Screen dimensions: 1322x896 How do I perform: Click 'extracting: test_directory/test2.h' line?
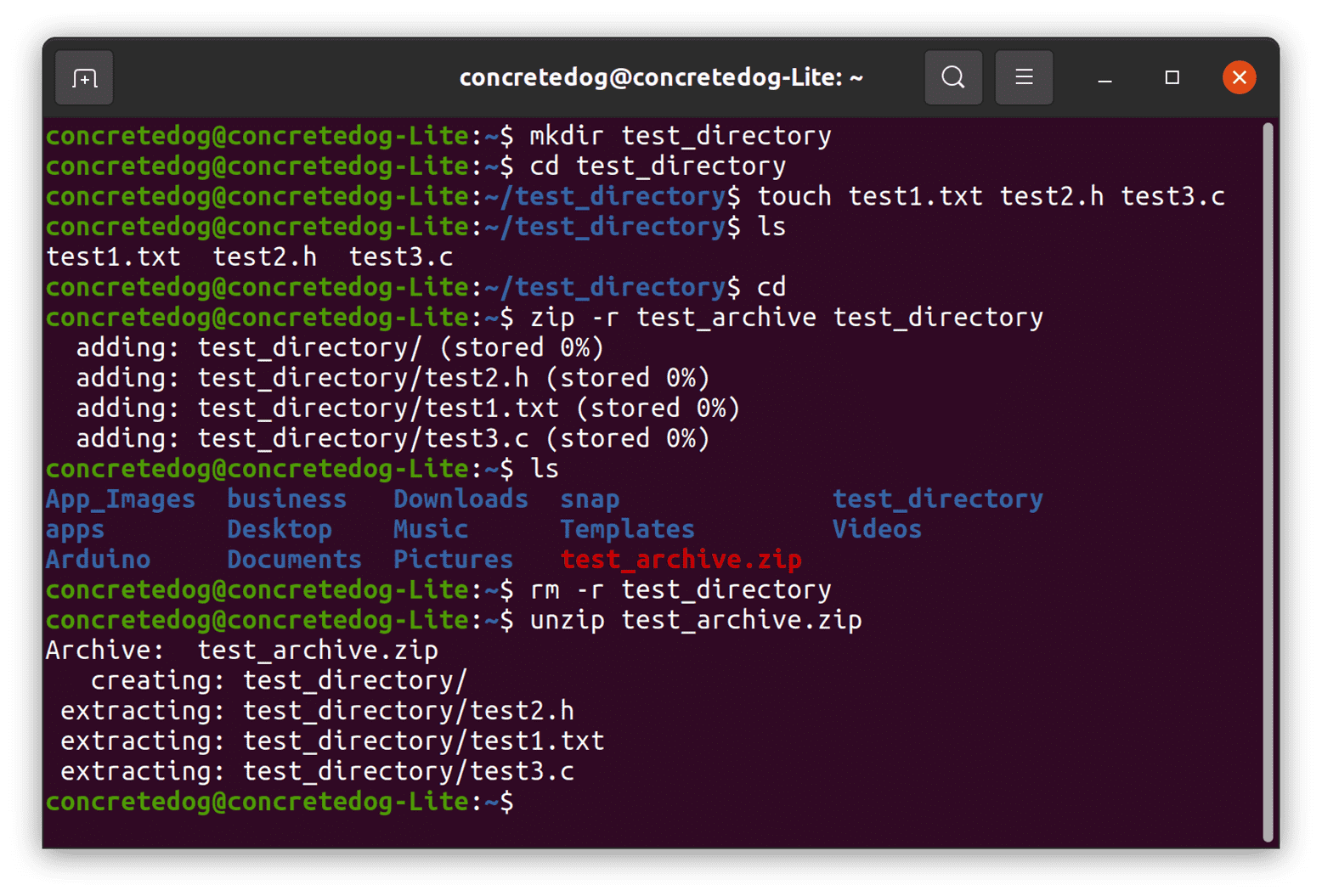318,711
